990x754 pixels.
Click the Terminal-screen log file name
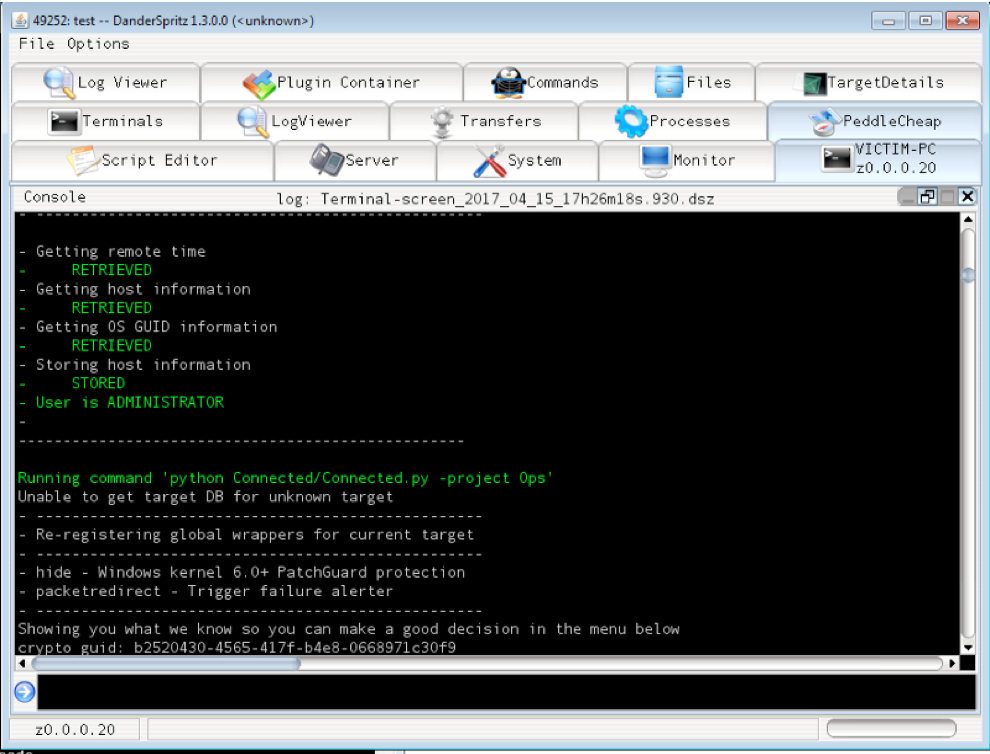(x=517, y=200)
